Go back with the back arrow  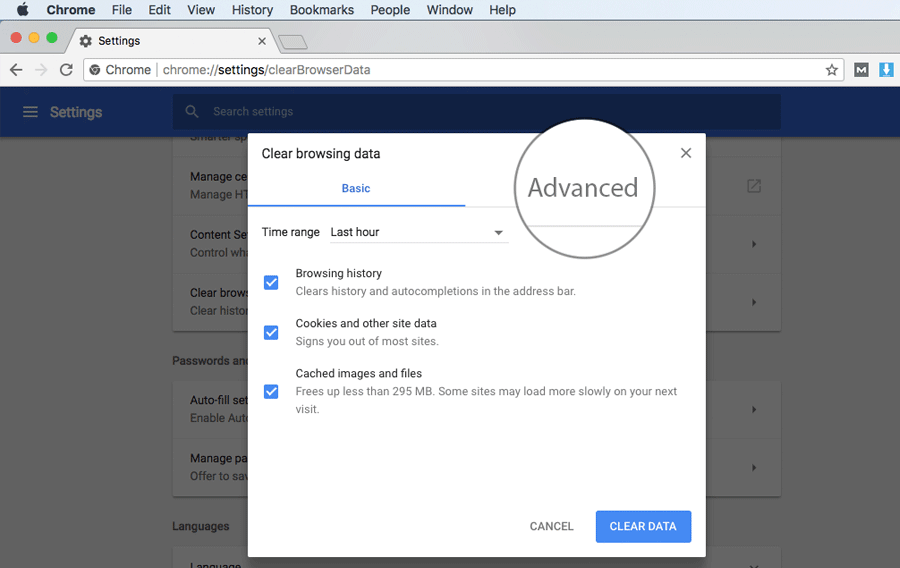(16, 70)
